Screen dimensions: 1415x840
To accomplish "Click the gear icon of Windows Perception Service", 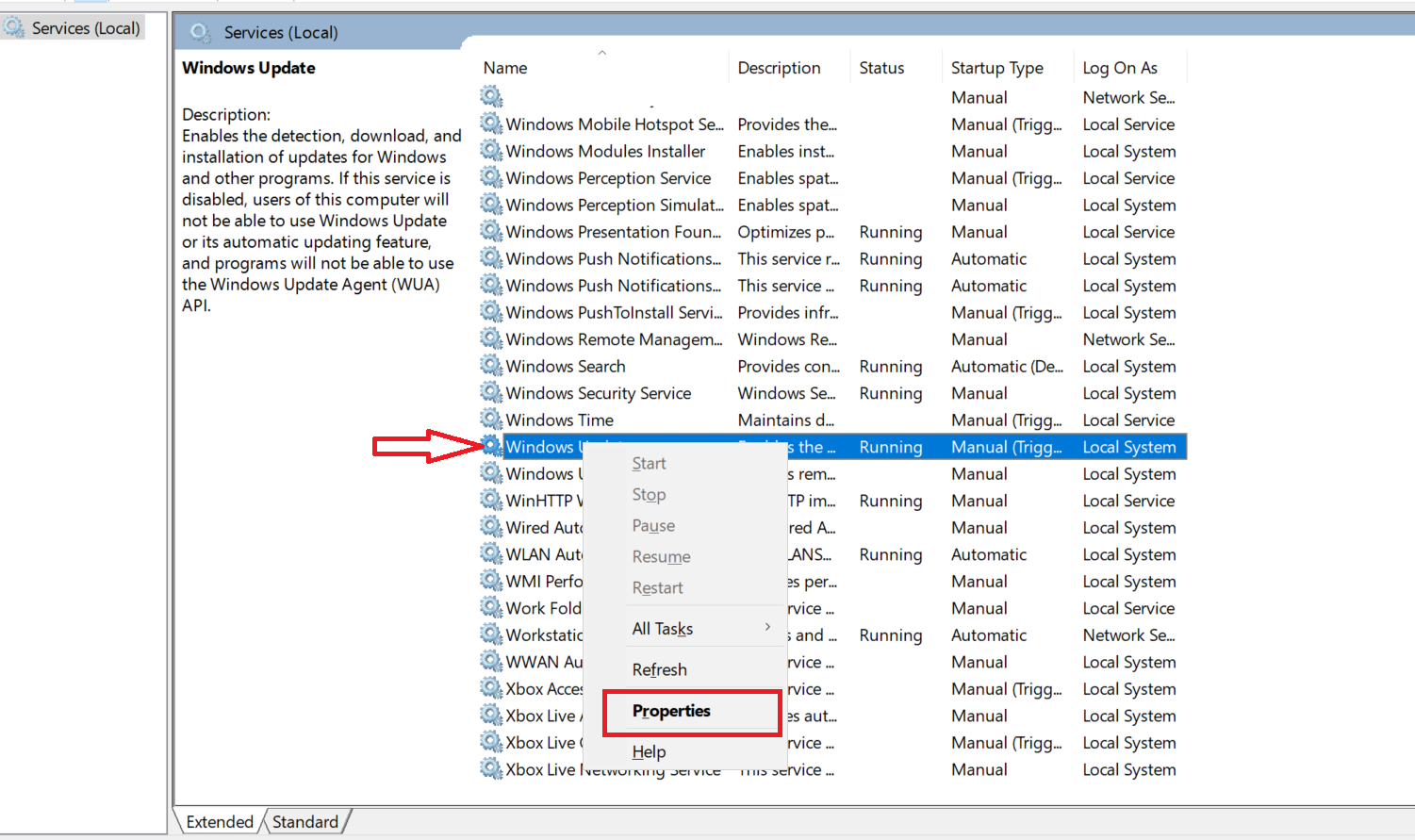I will (491, 177).
